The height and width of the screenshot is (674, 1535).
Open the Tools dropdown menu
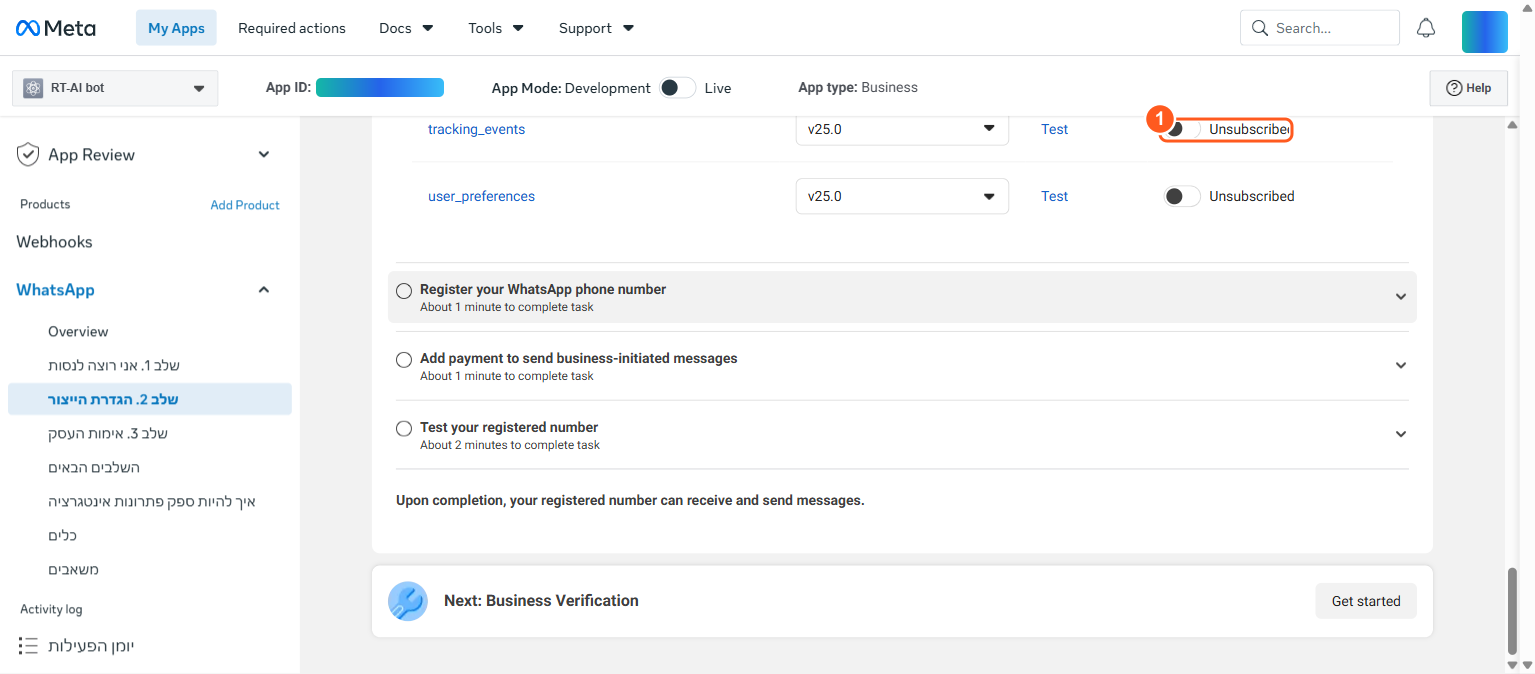click(x=496, y=28)
